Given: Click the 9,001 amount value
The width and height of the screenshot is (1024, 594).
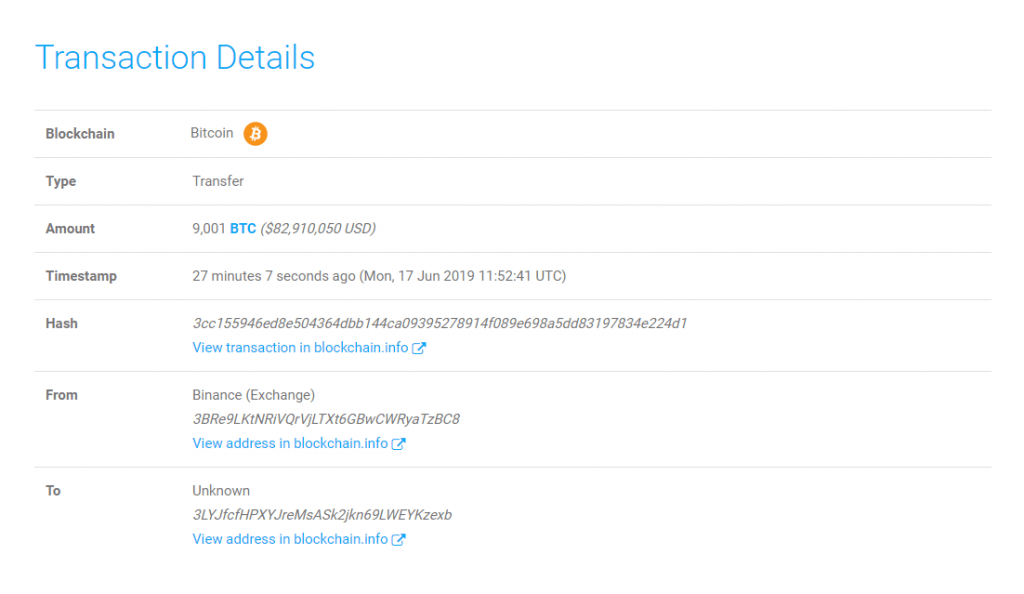Looking at the screenshot, I should click(208, 228).
